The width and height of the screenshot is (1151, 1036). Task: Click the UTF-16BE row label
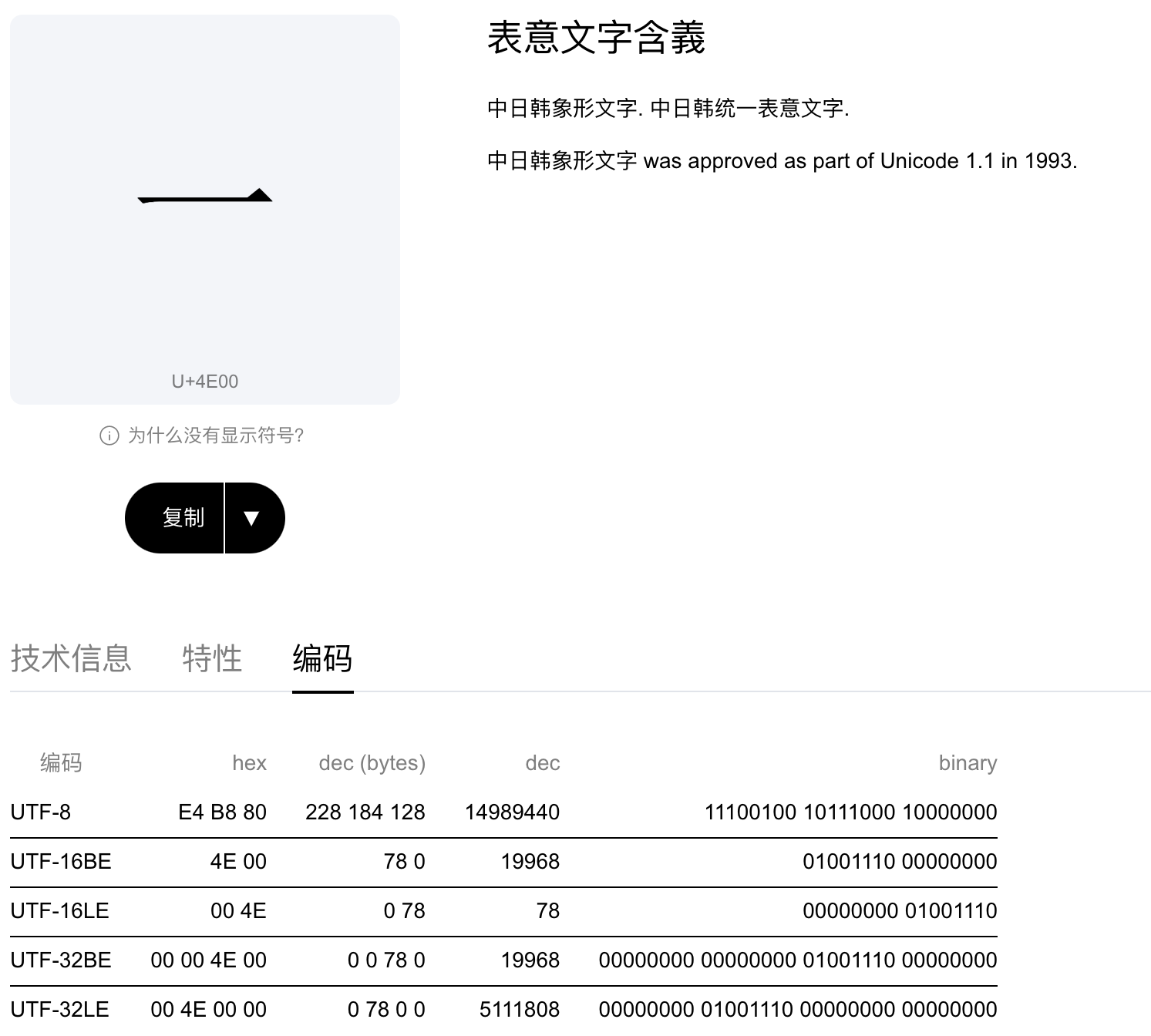click(x=61, y=862)
